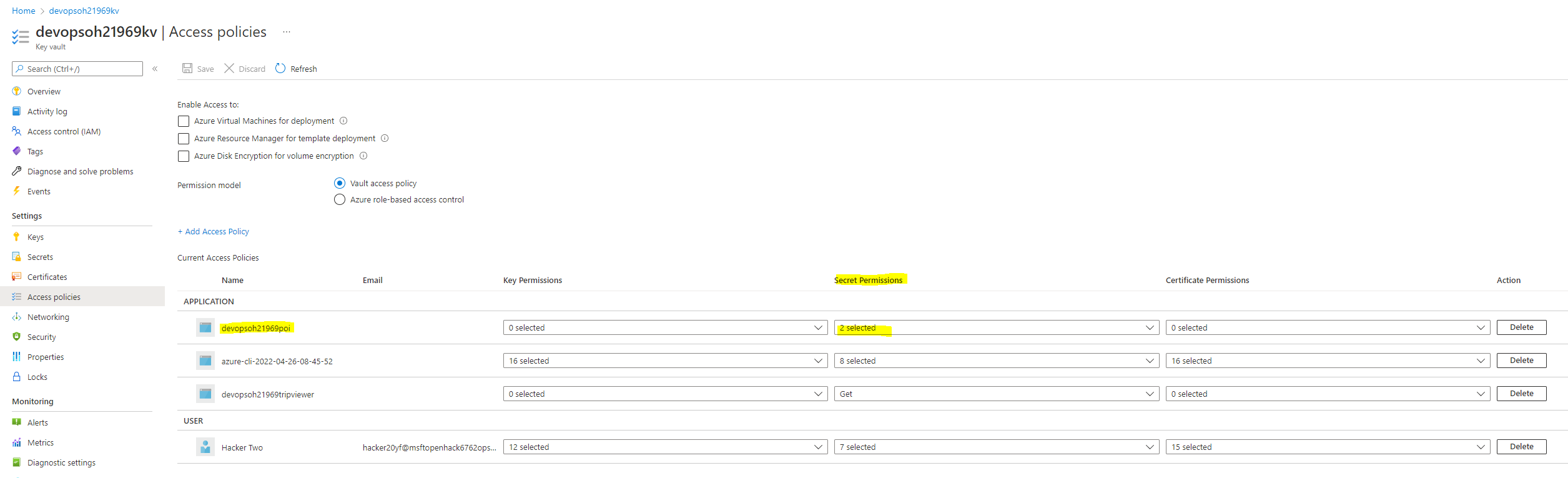Click the devopsoh21969kv breadcrumb link
The height and width of the screenshot is (478, 1568).
click(84, 11)
